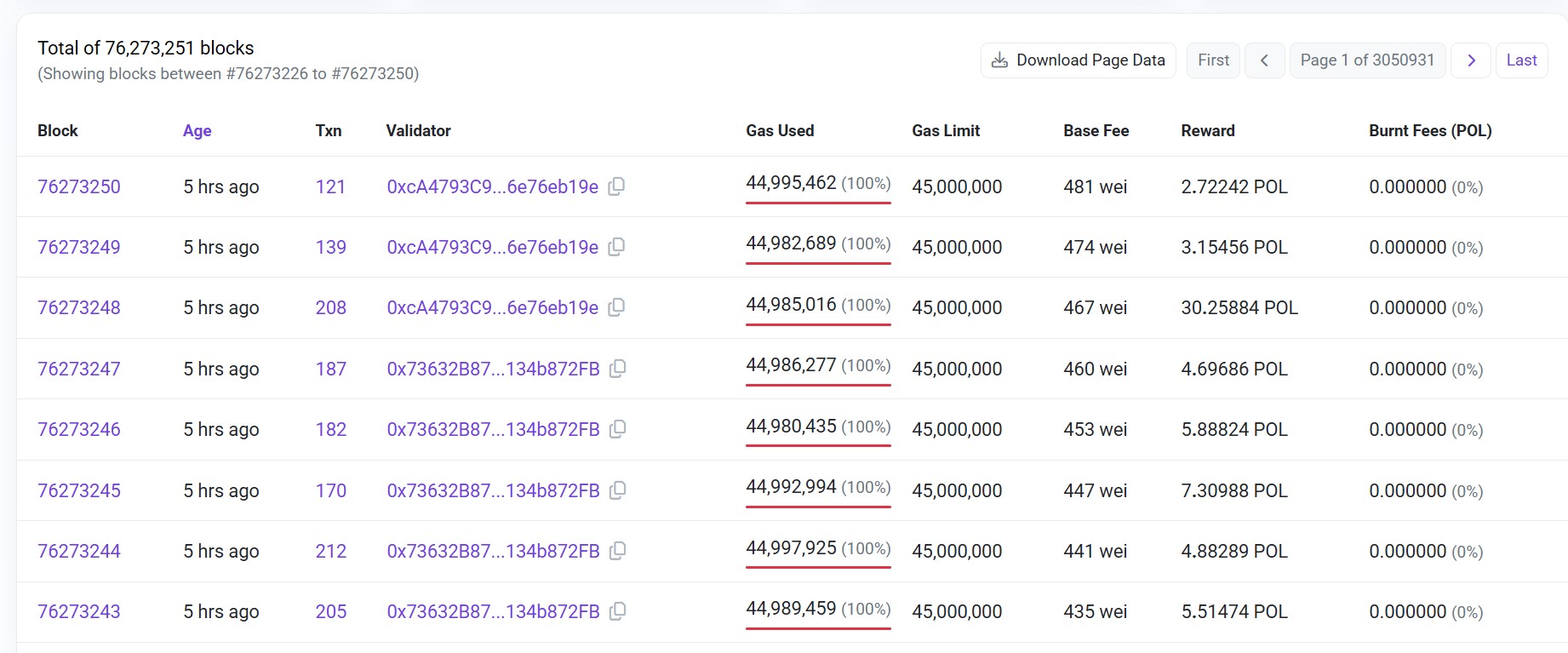Open block 76273245 details

click(79, 491)
